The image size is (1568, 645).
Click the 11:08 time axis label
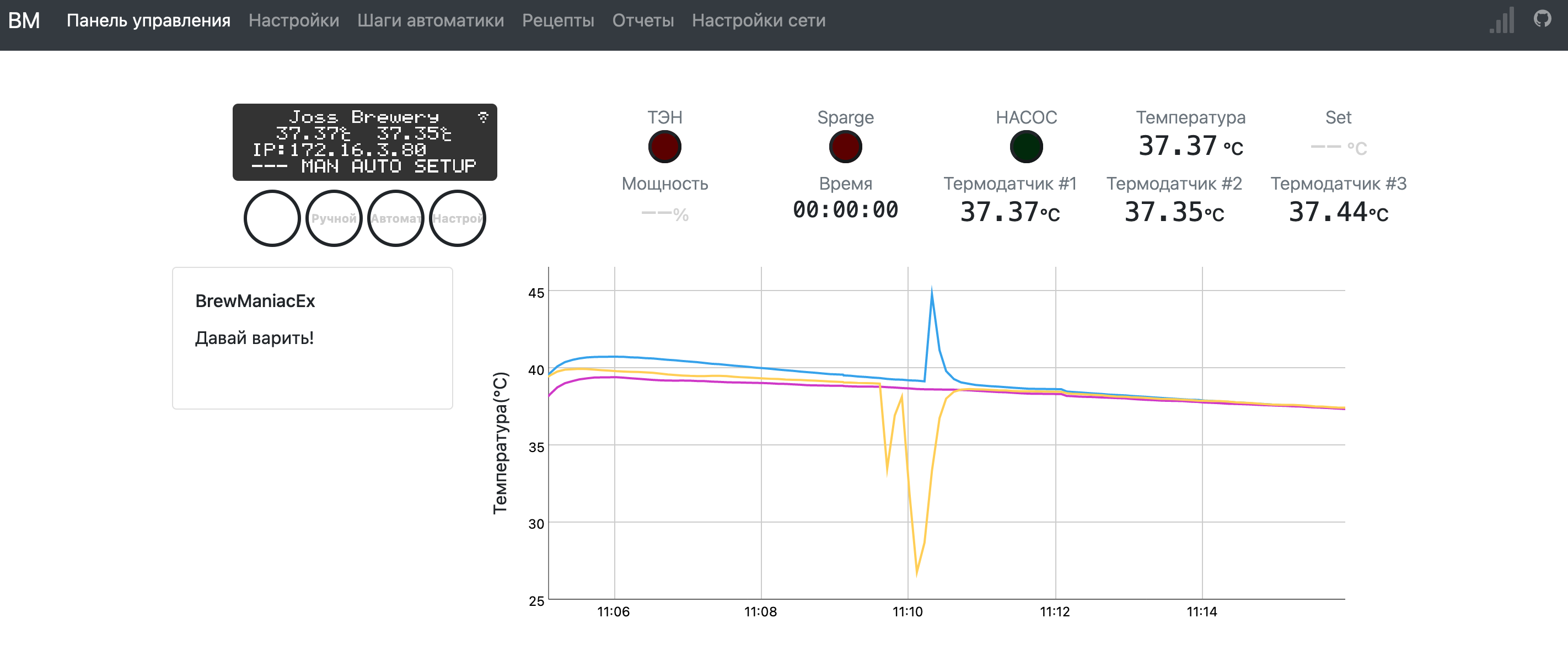point(761,611)
